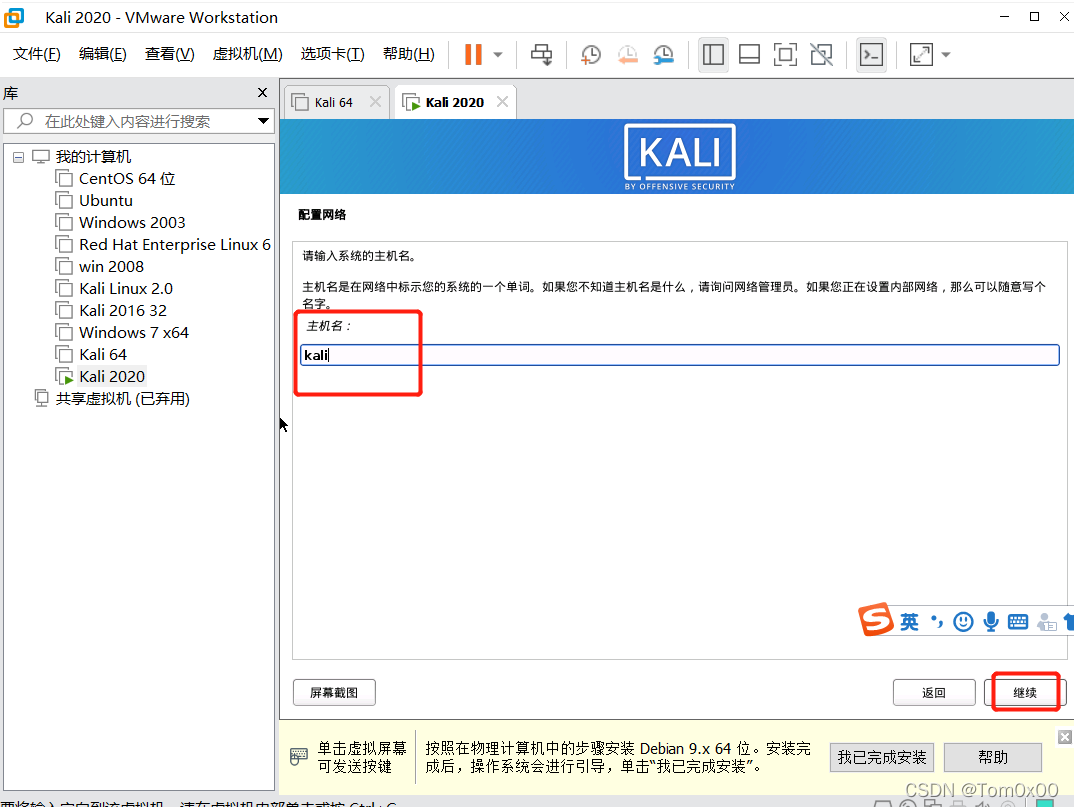Click the 继续 continue button

pyautogui.click(x=1025, y=693)
